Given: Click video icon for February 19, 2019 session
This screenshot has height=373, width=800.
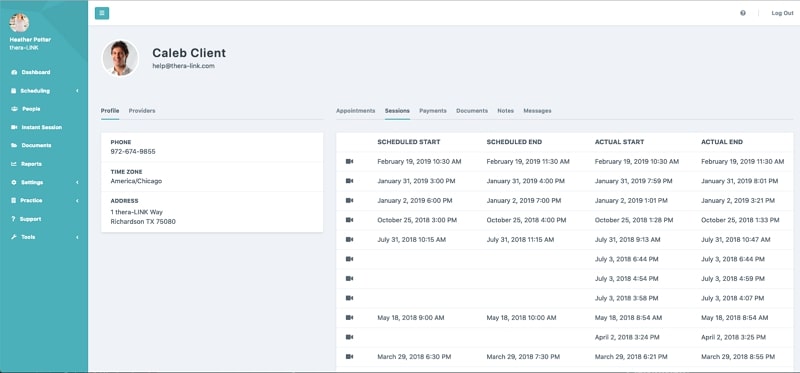Looking at the screenshot, I should [x=349, y=161].
